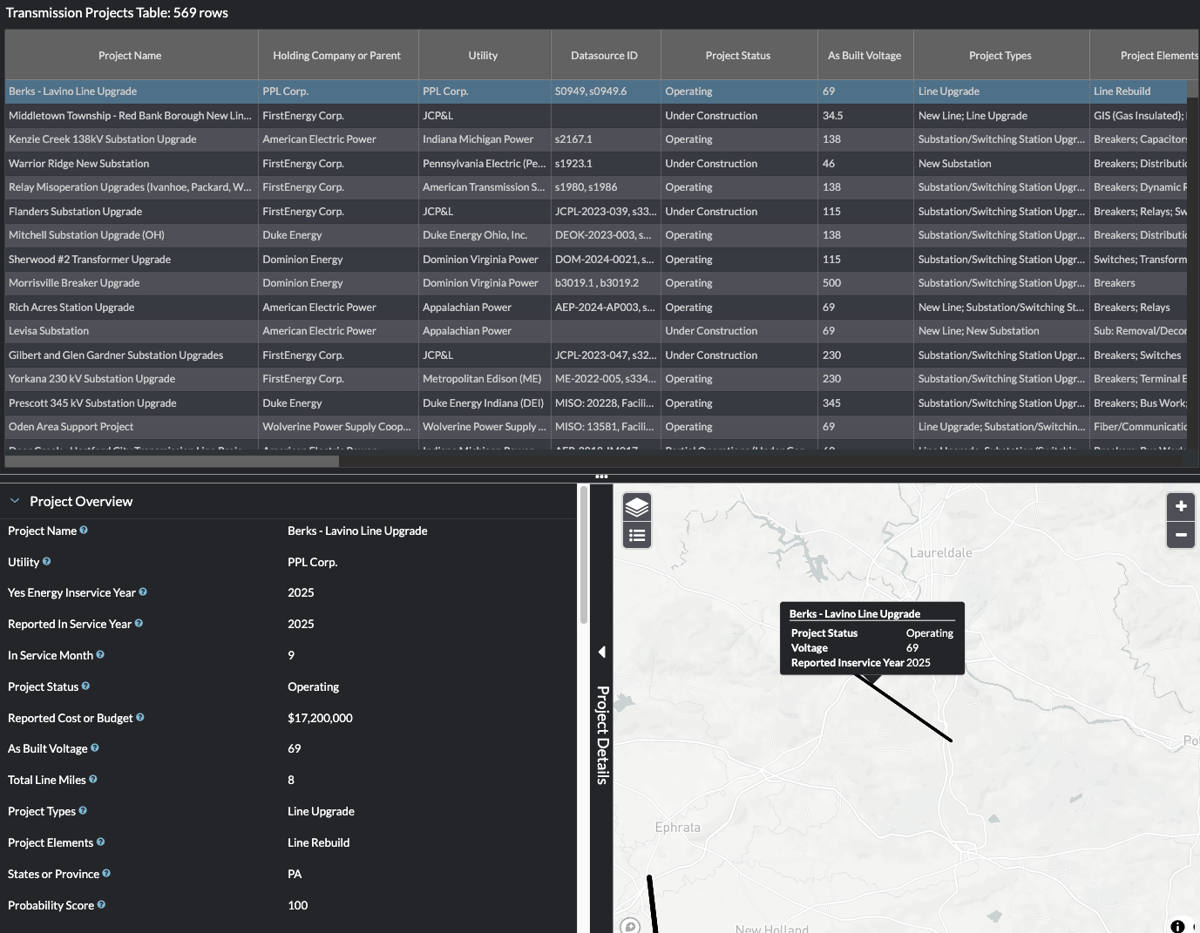Click the map attribution info icon
Image resolution: width=1200 pixels, height=933 pixels.
click(x=1178, y=926)
